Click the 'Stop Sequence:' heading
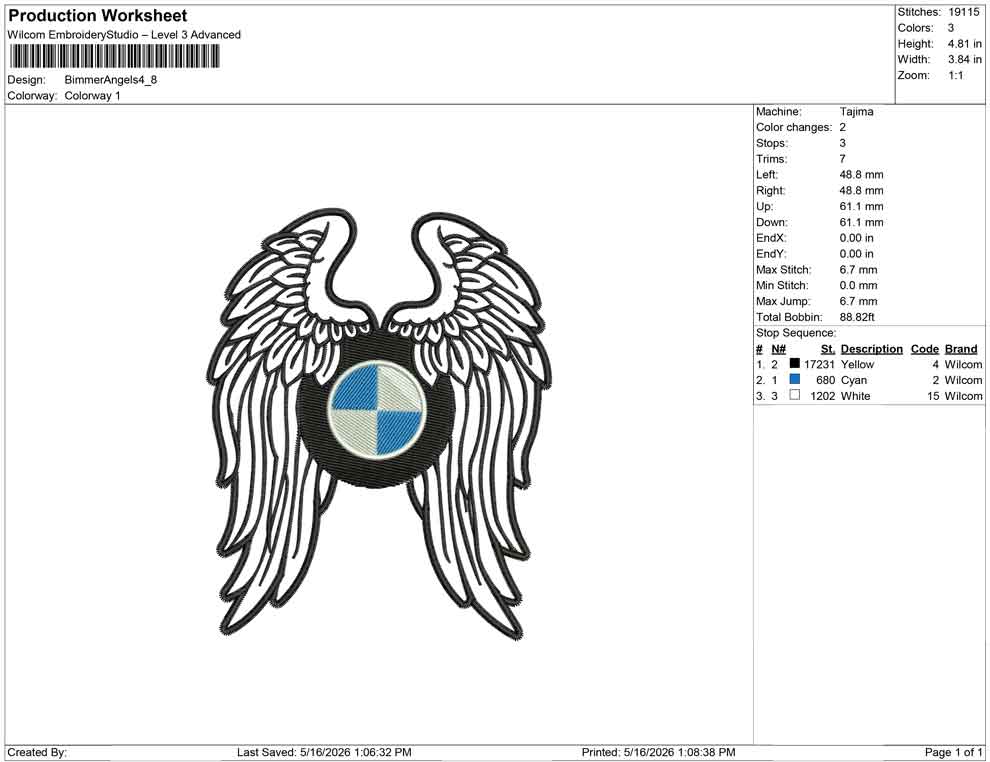 (x=796, y=333)
